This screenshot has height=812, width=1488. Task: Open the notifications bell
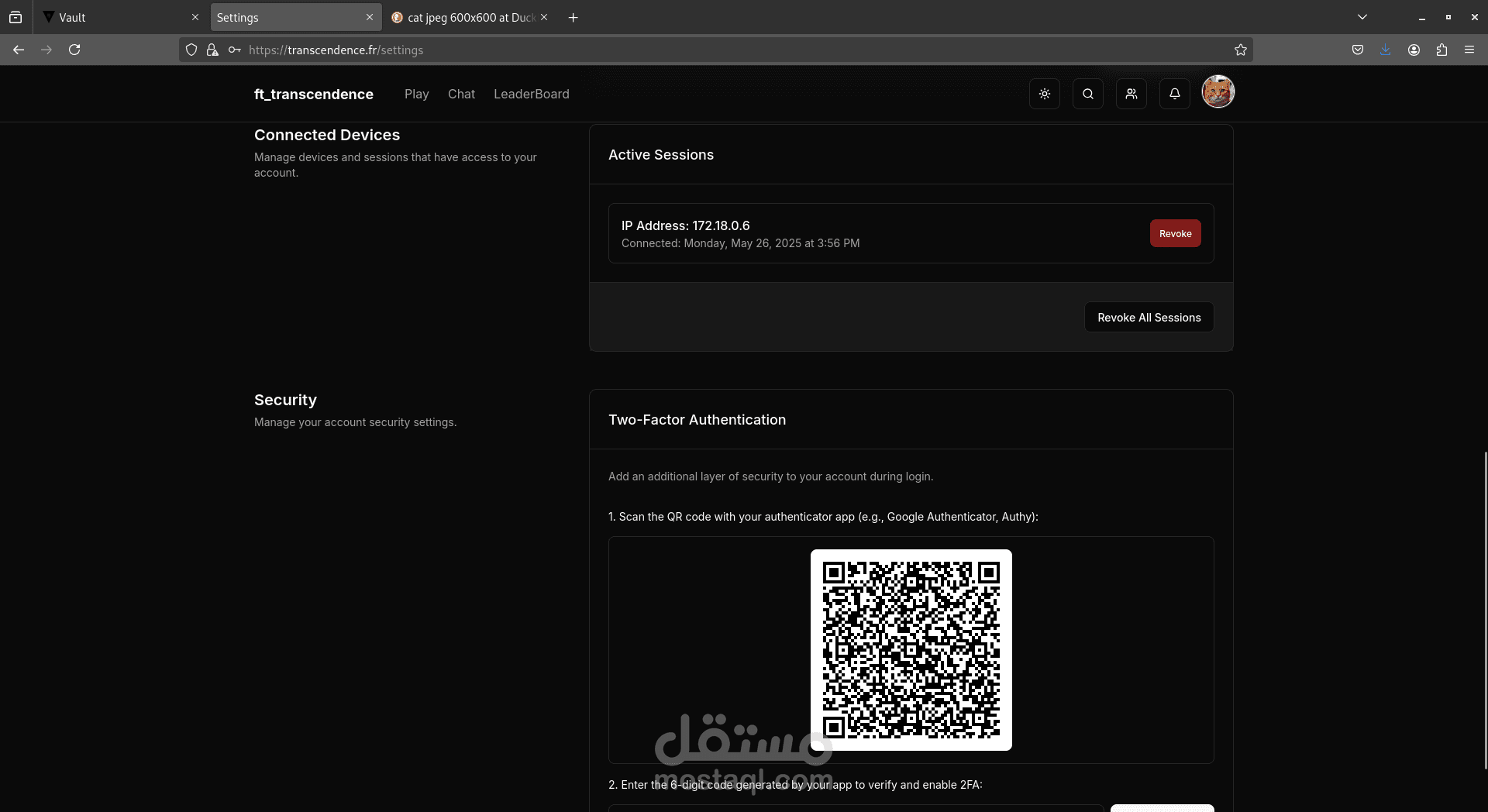pyautogui.click(x=1175, y=94)
